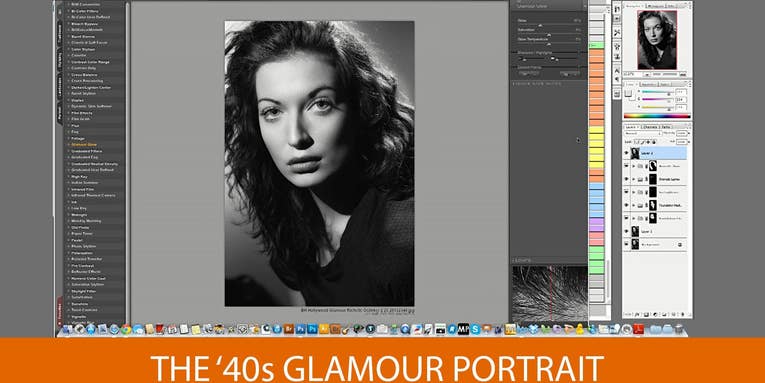Open the Portrait filter category tab
765x383 pixels.
point(60,114)
